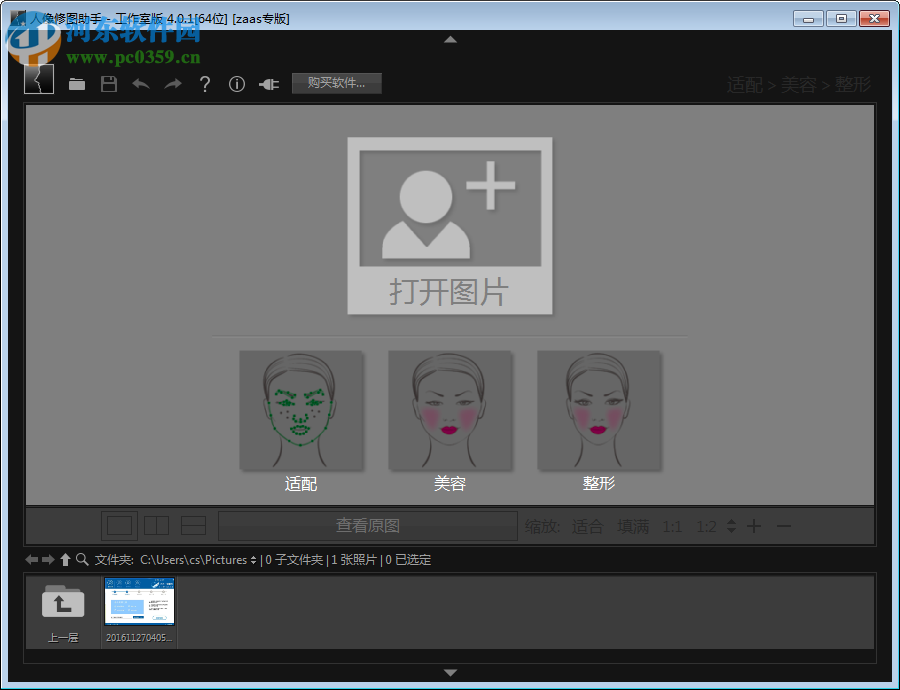Screen dimensions: 900x690
Task: Enable the side-by-side compare view
Action: point(156,525)
